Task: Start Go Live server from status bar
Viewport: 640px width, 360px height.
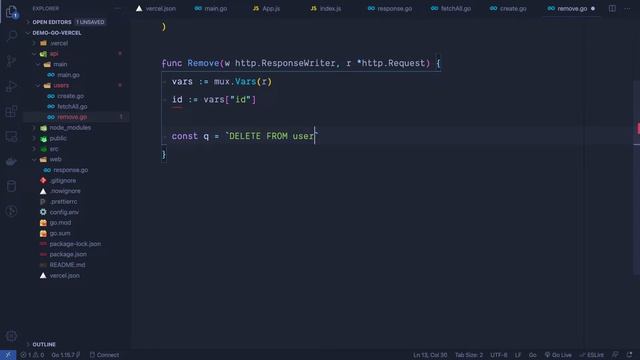Action: (x=558, y=355)
